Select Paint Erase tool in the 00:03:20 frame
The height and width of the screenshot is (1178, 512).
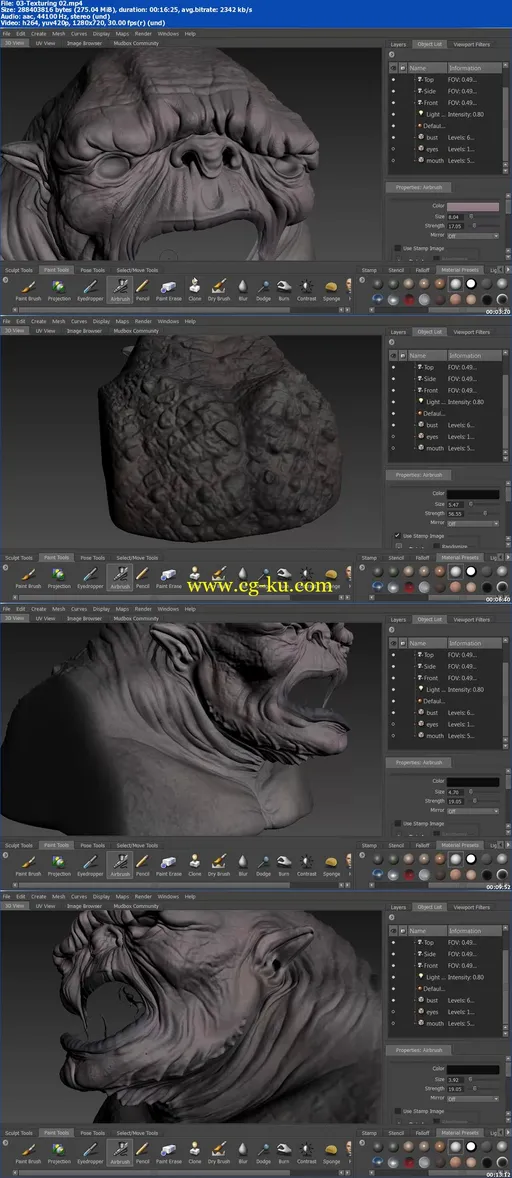[x=169, y=289]
